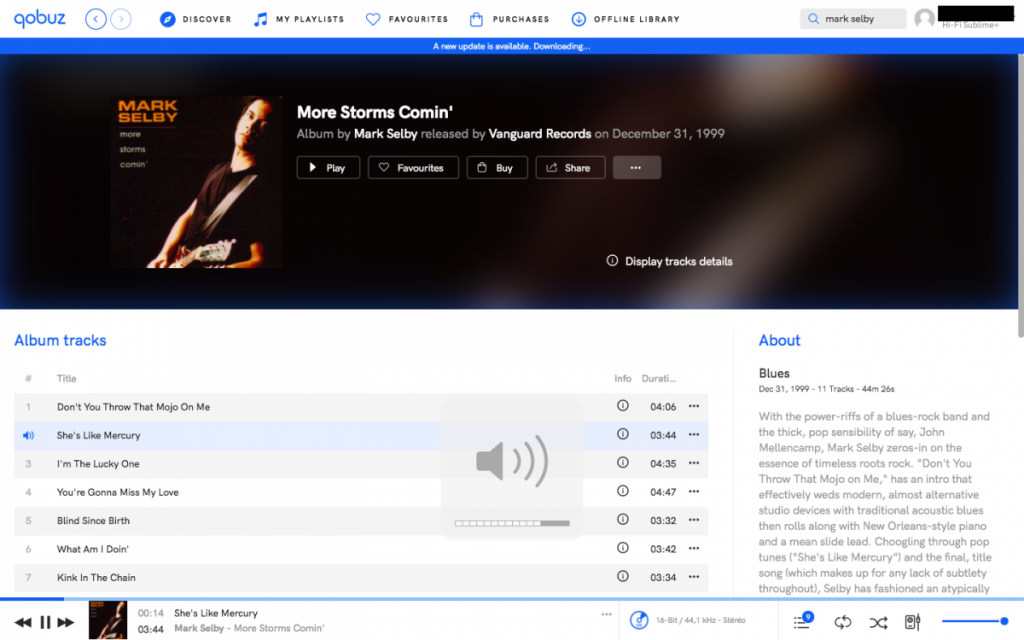
Task: Open options for Don't You Throw That Mojo On Me
Action: (x=694, y=406)
